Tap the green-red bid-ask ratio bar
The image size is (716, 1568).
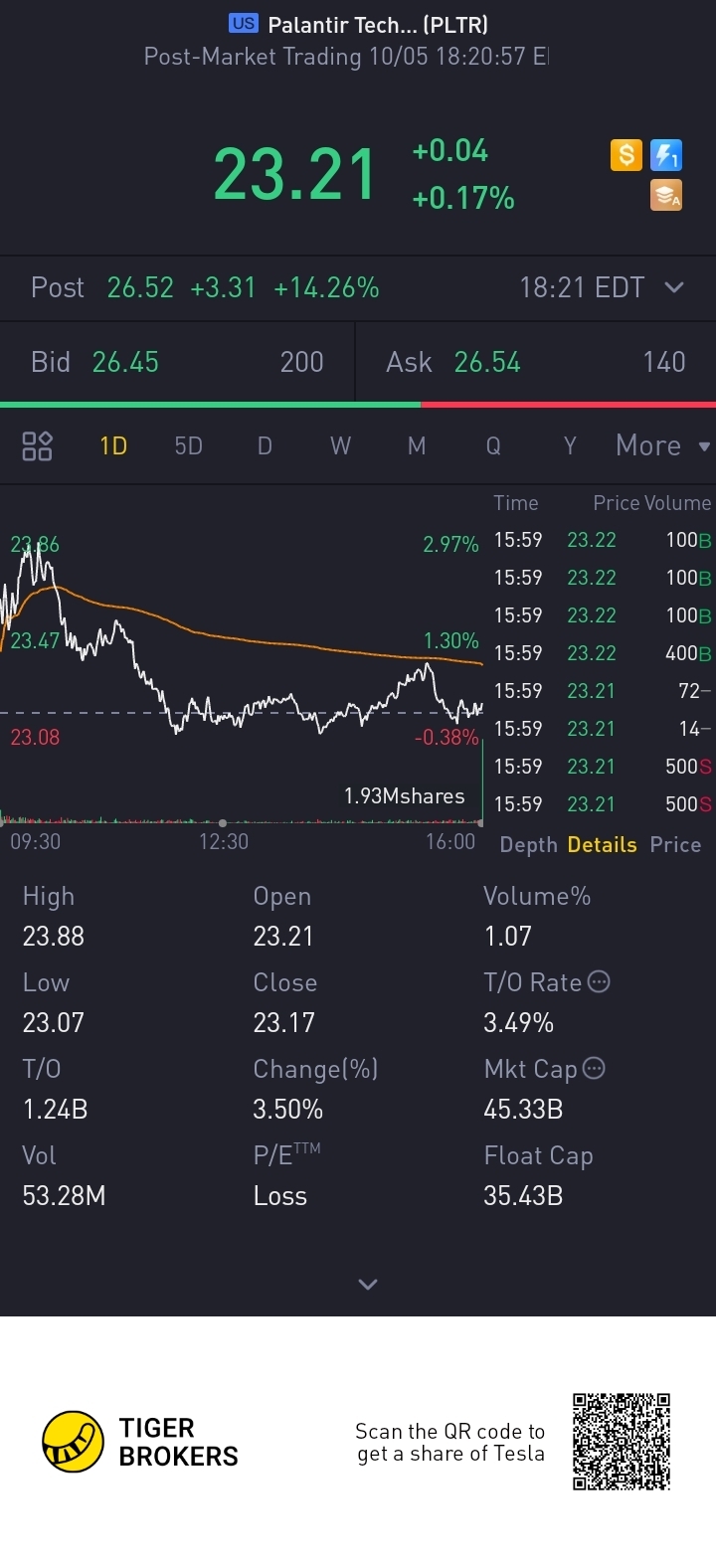tap(358, 405)
